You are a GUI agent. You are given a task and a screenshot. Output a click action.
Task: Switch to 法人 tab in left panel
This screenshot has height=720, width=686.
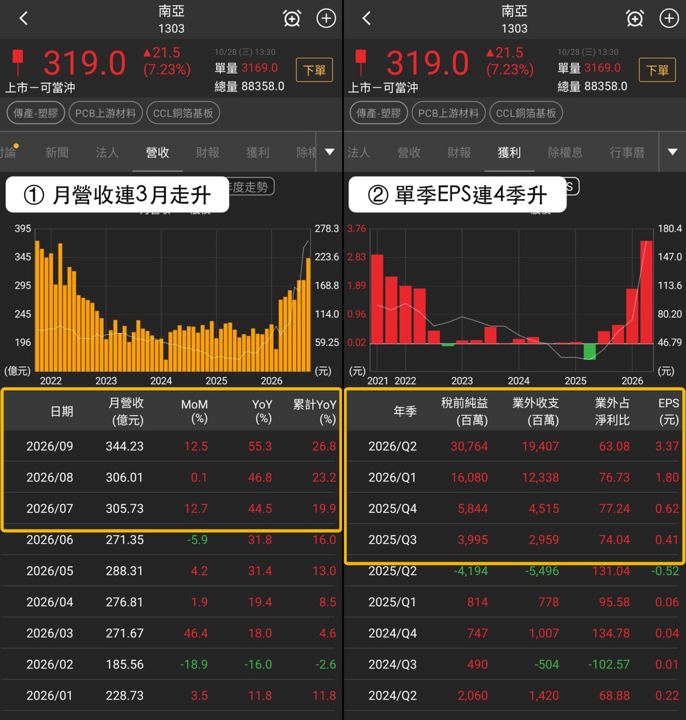107,152
